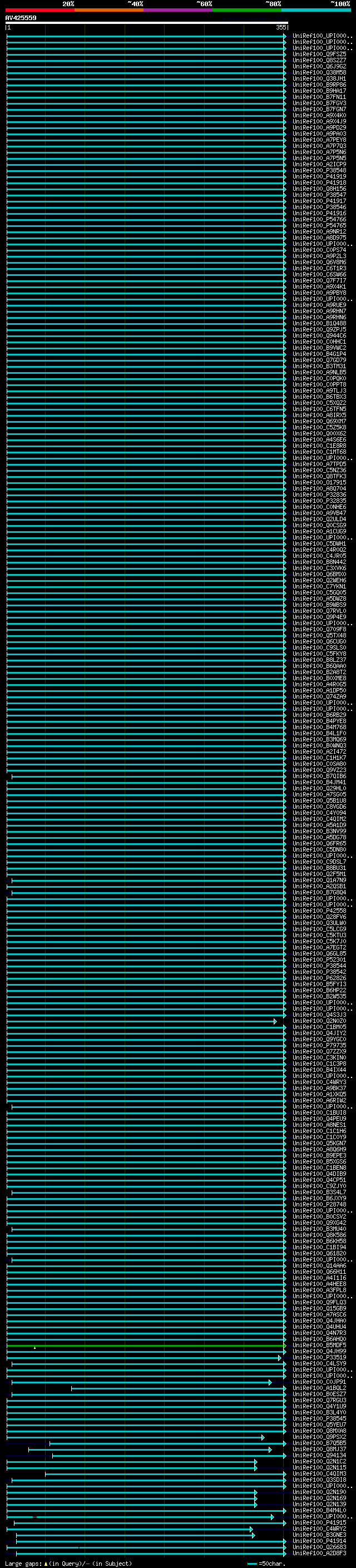Click the UniRef100_P62826 label

pos(319,978)
